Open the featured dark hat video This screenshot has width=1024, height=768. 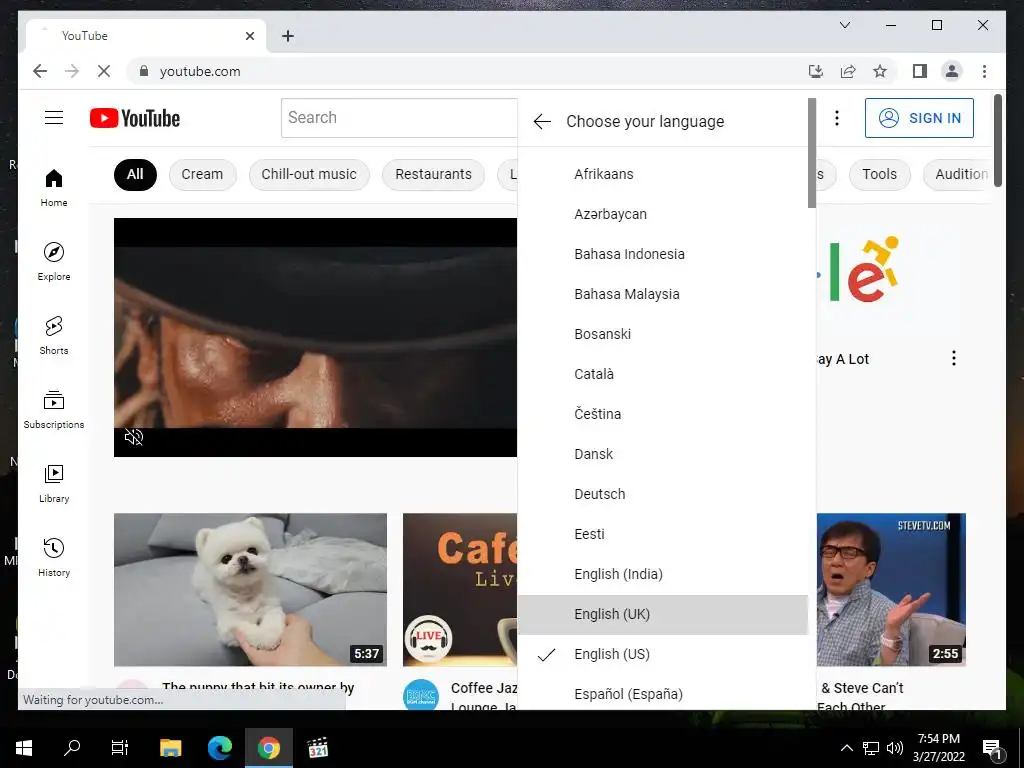pos(315,337)
